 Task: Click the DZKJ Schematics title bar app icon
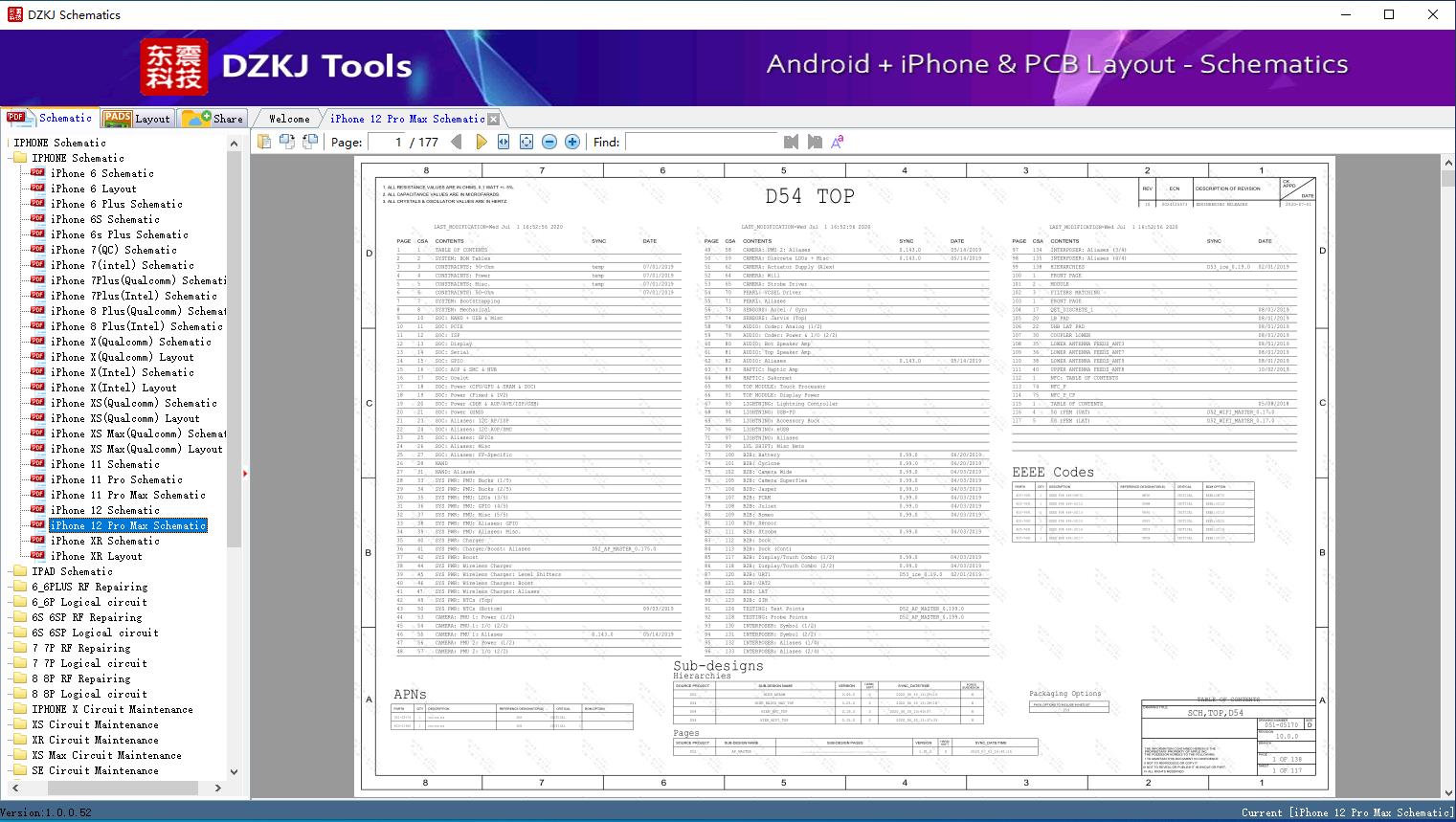coord(14,14)
